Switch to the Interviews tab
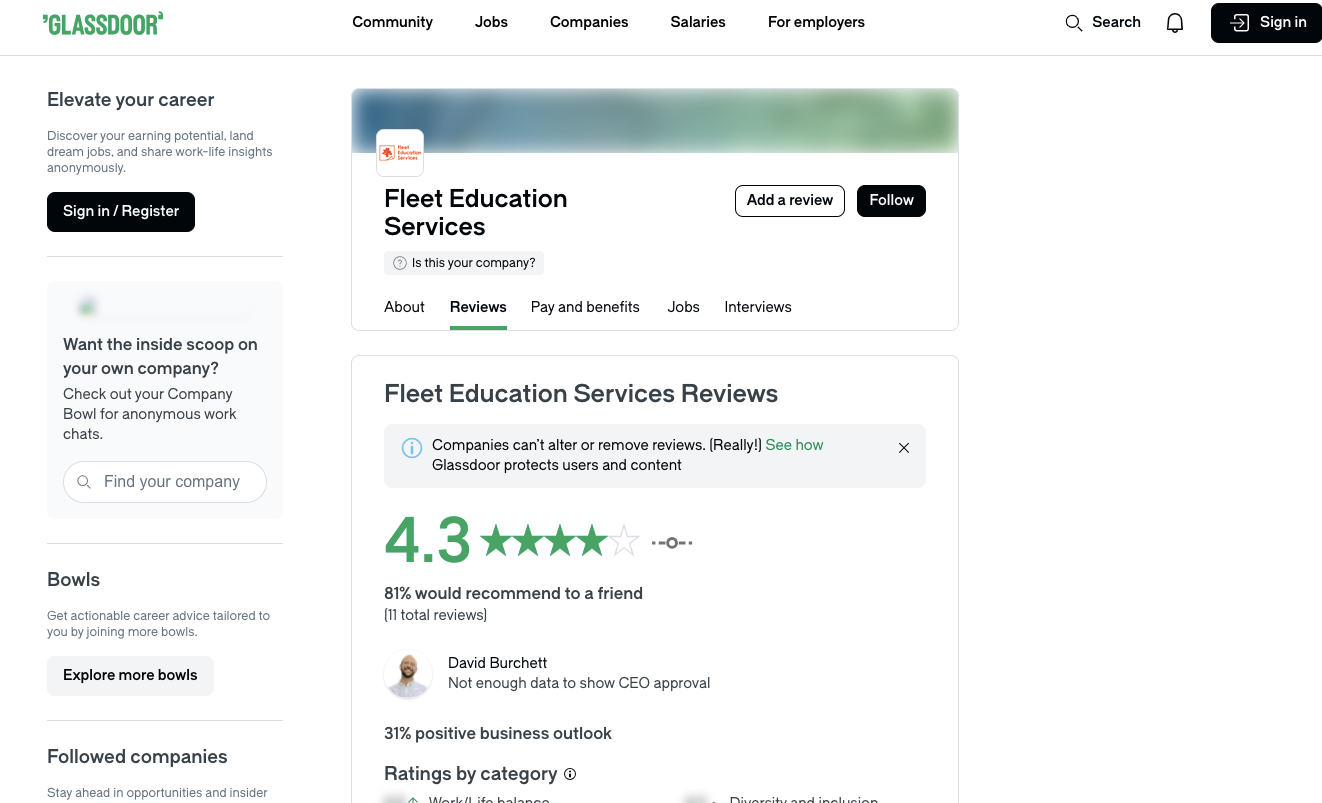The height and width of the screenshot is (803, 1322). tap(757, 307)
